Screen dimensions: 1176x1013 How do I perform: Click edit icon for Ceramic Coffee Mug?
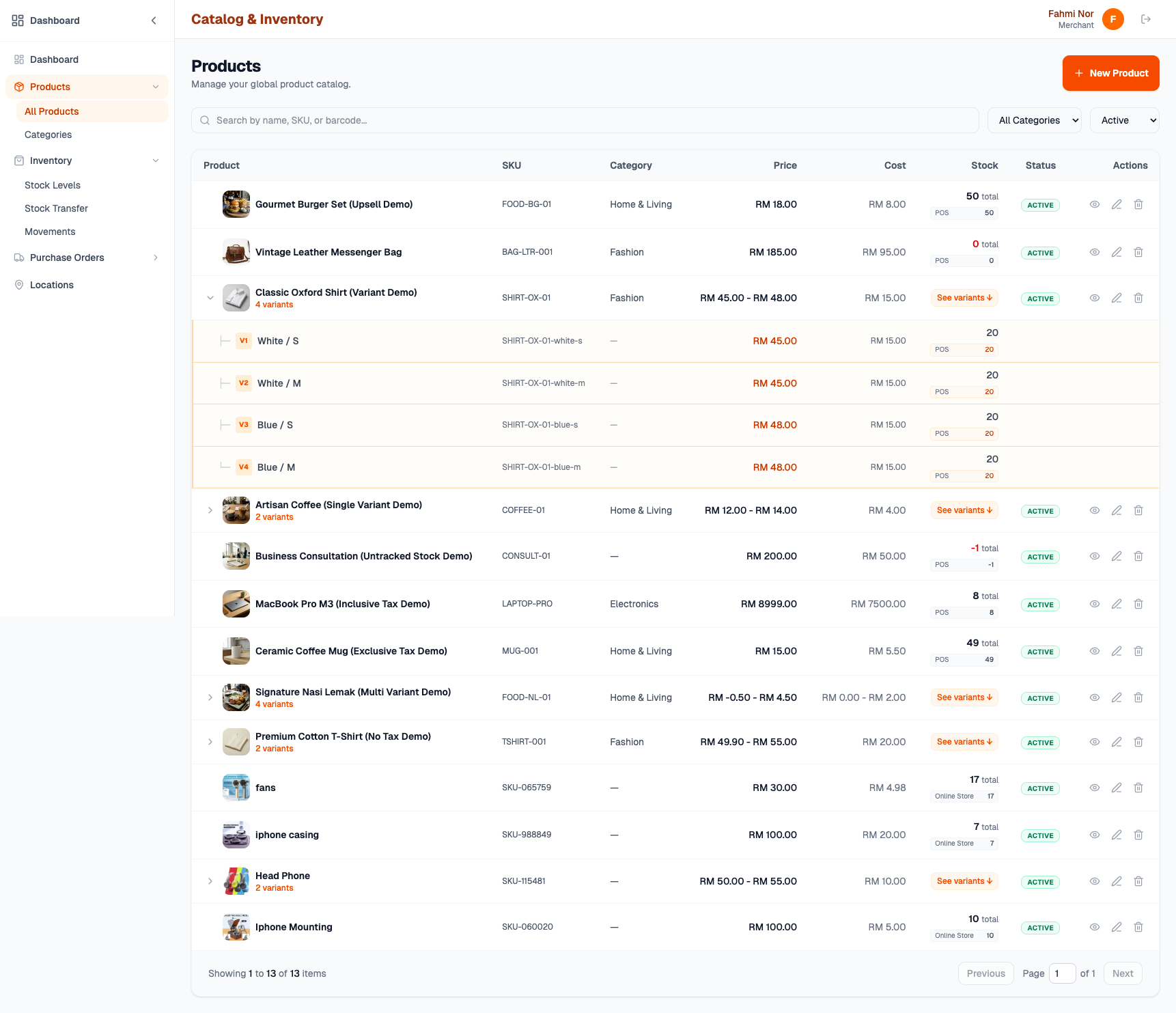click(1117, 651)
